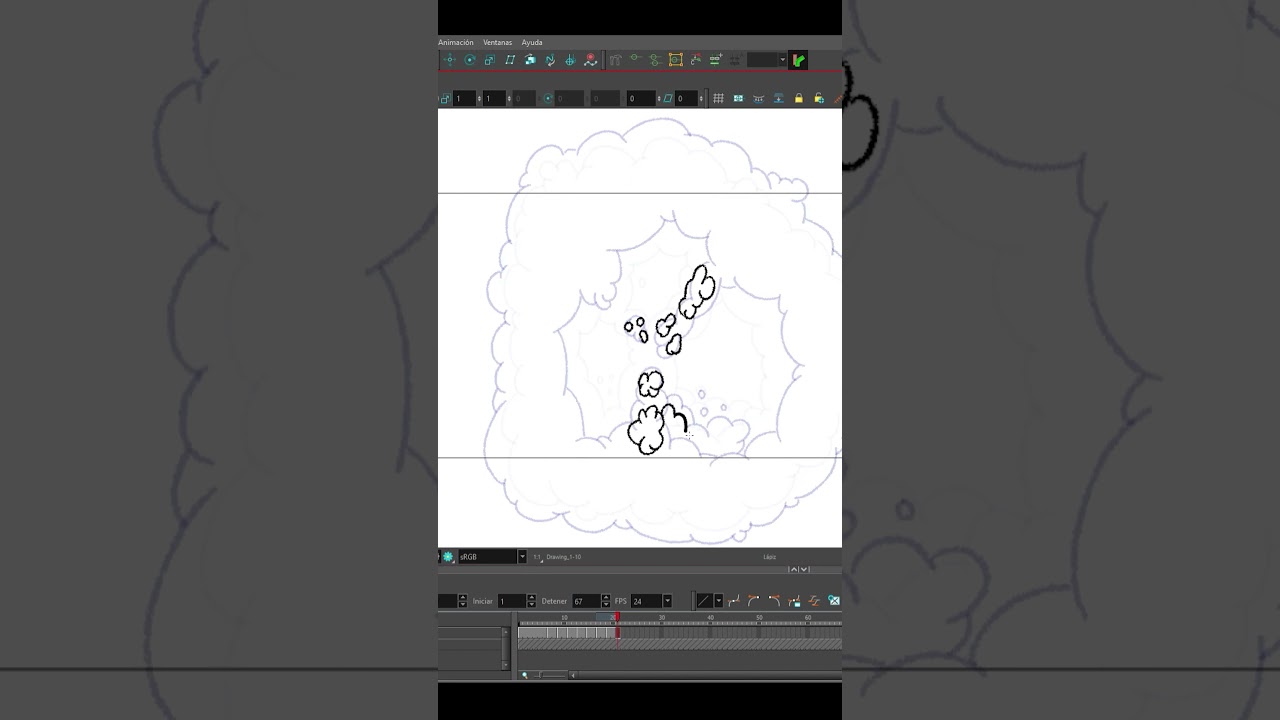Open the dropdown beside the empty deformer field
The height and width of the screenshot is (720, 1280).
tap(782, 60)
